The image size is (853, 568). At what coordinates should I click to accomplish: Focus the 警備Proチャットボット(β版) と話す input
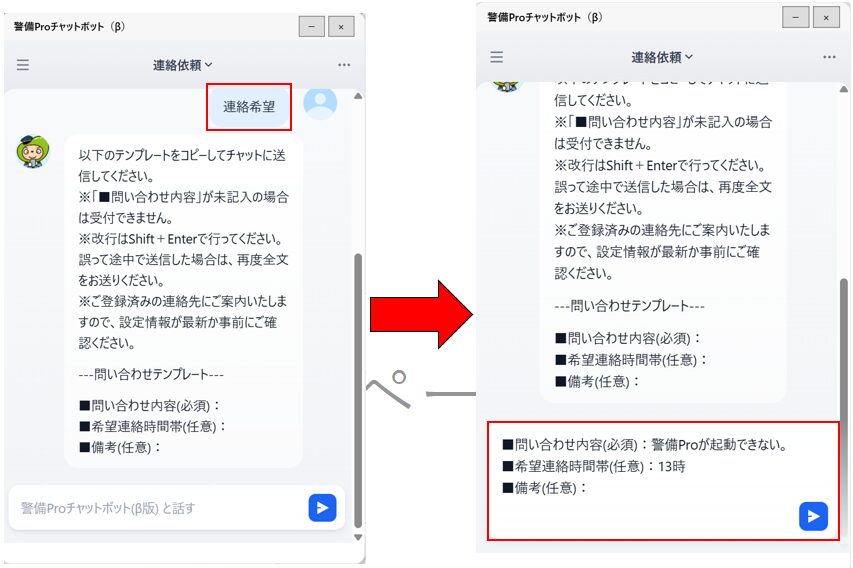tap(158, 508)
